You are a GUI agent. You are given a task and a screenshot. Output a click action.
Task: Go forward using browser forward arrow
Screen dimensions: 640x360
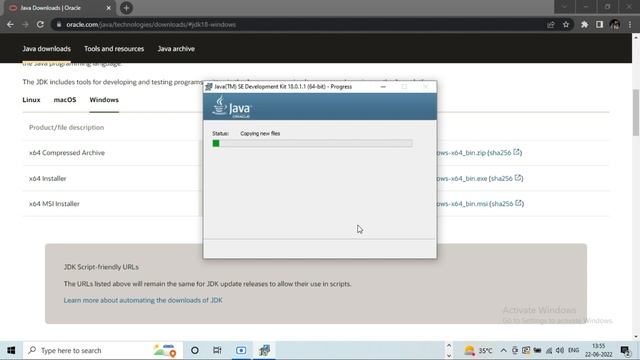click(25, 24)
